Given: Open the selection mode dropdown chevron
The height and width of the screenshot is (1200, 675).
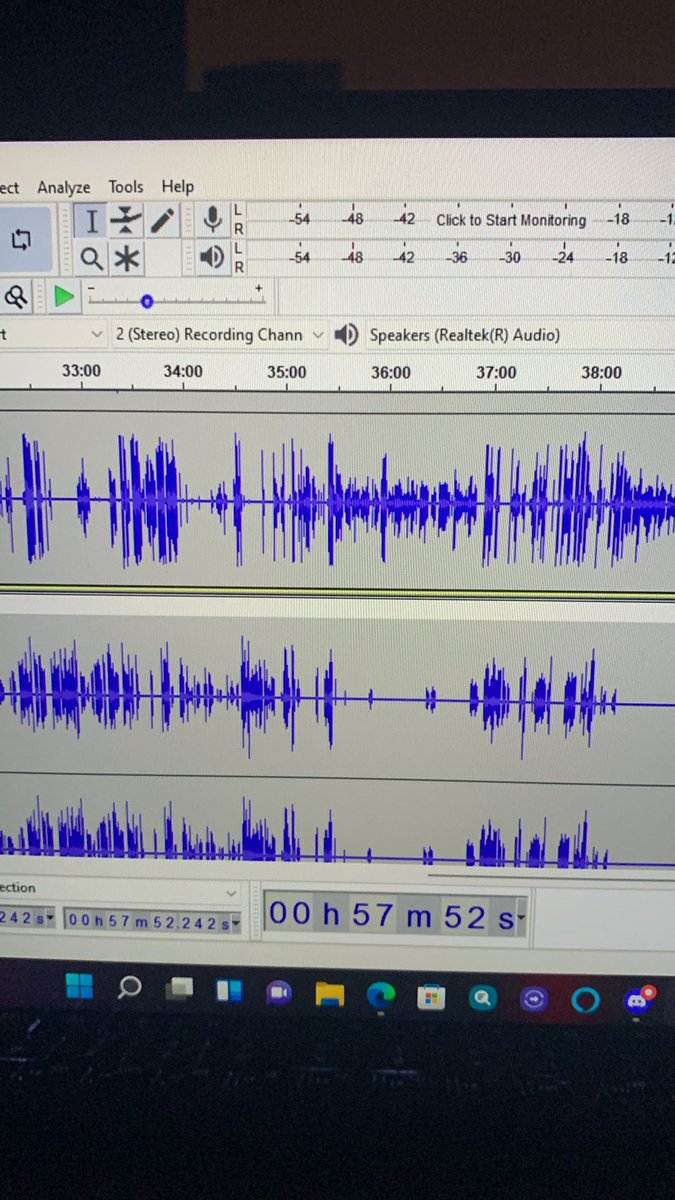Looking at the screenshot, I should pyautogui.click(x=232, y=892).
